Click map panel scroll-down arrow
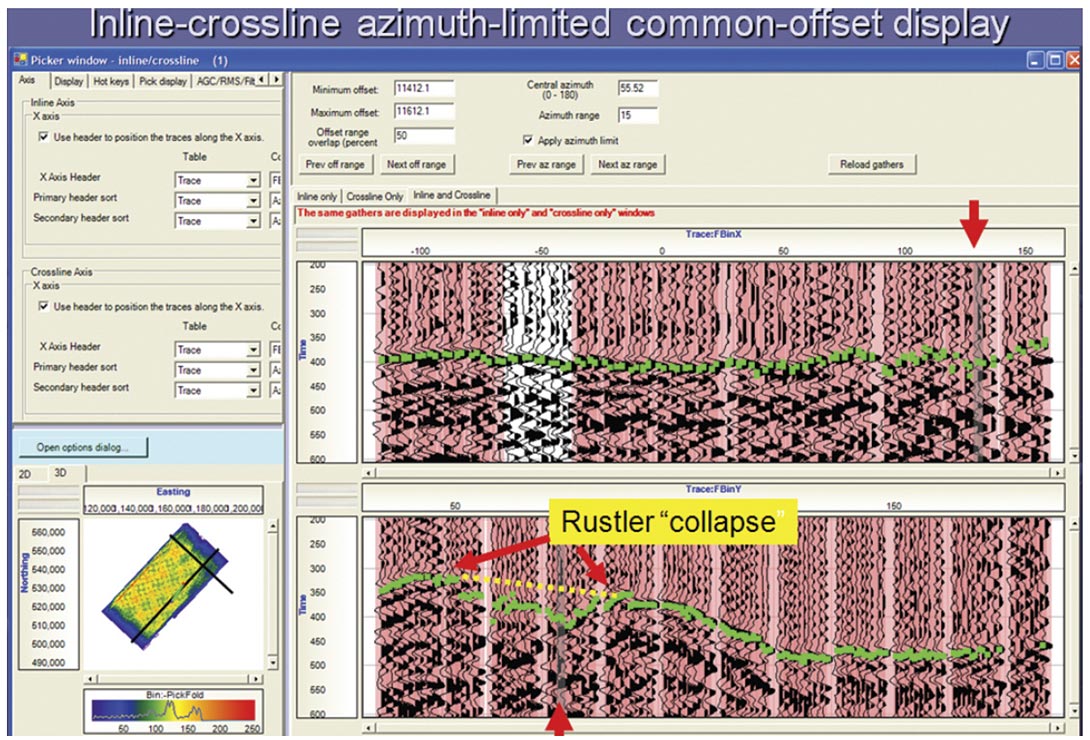Image resolution: width=1090 pixels, height=740 pixels. pyautogui.click(x=272, y=663)
